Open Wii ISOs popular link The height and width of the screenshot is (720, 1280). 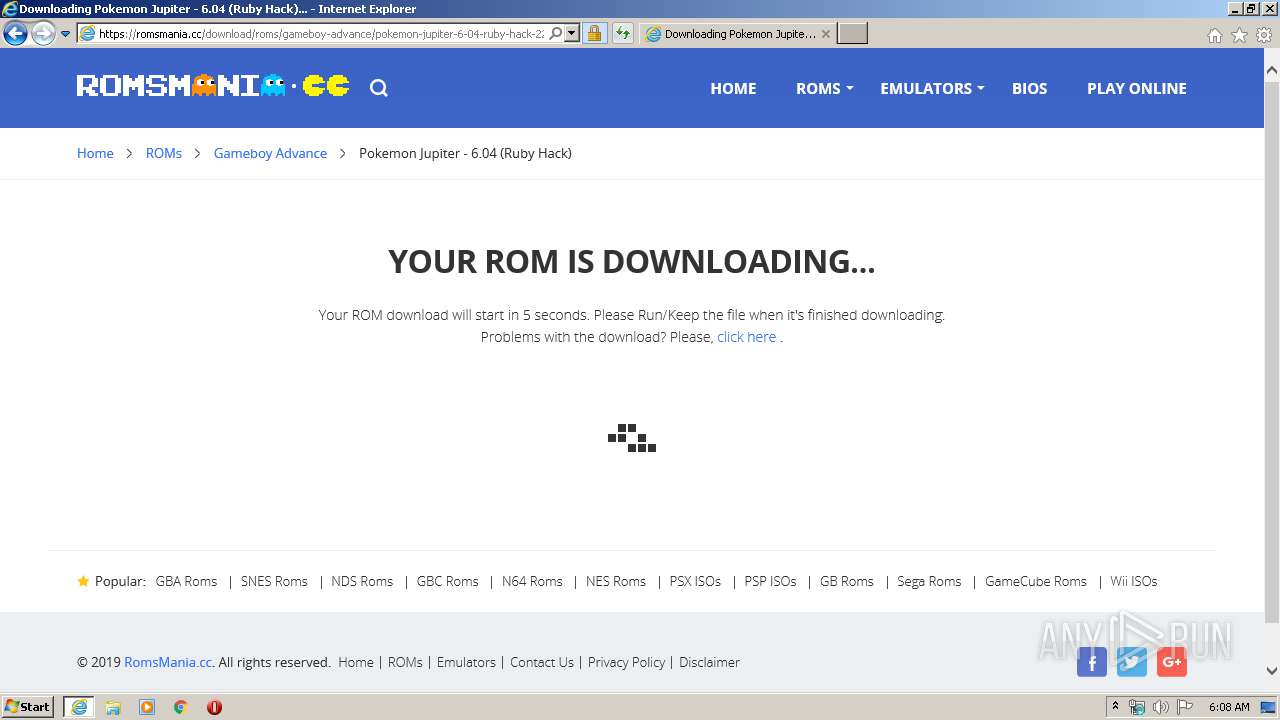[1133, 581]
